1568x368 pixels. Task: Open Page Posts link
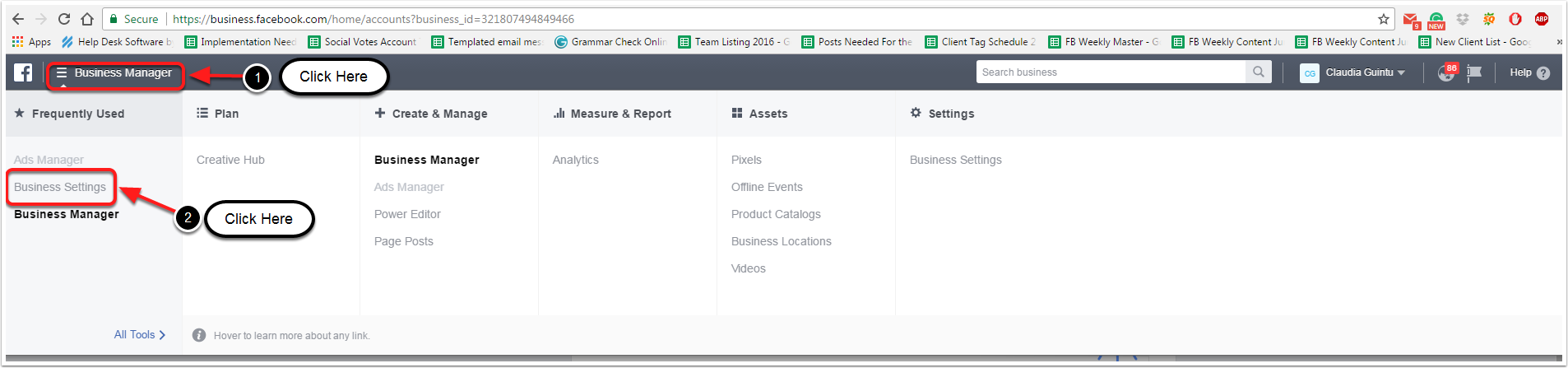coord(404,241)
